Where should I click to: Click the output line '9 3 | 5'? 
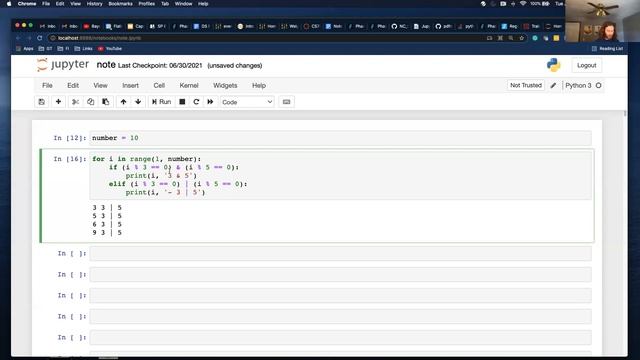pyautogui.click(x=107, y=233)
